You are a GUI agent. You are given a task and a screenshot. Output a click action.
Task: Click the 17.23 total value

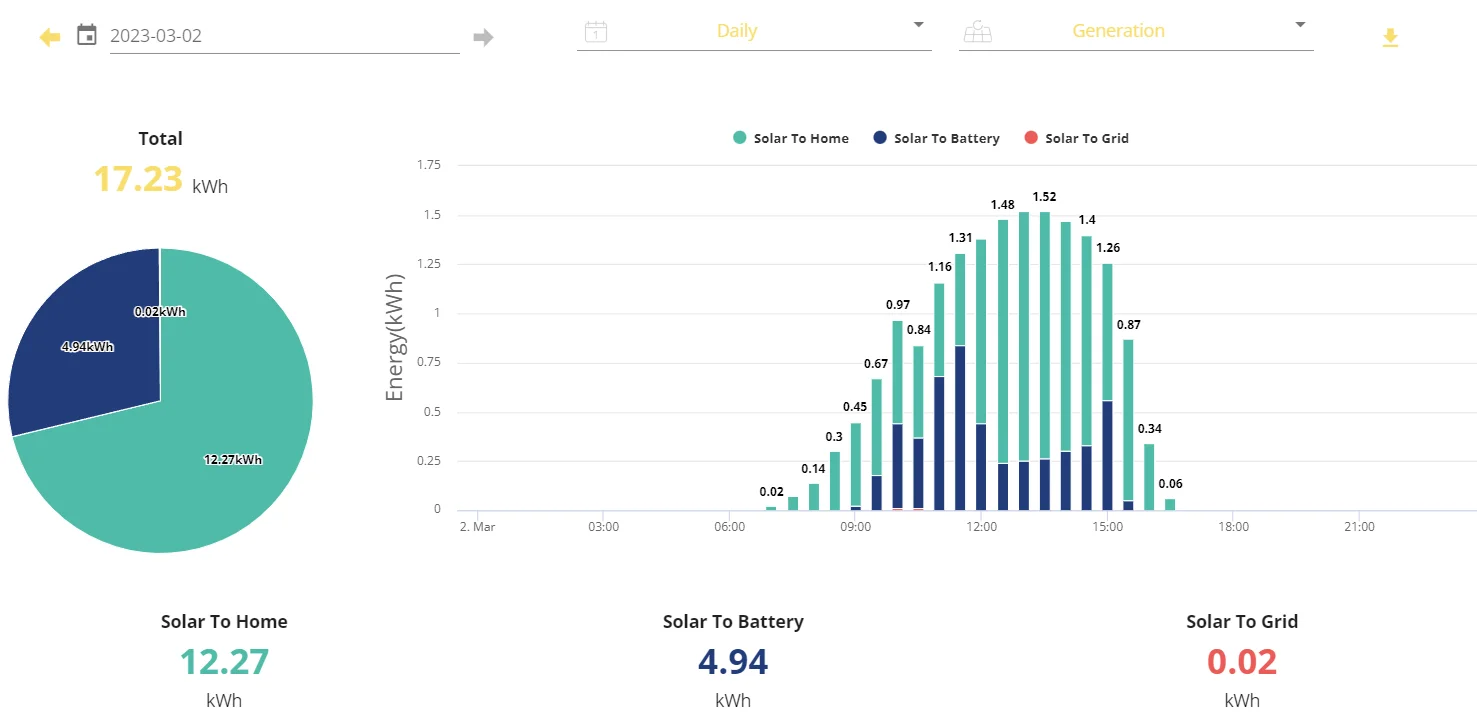point(138,179)
